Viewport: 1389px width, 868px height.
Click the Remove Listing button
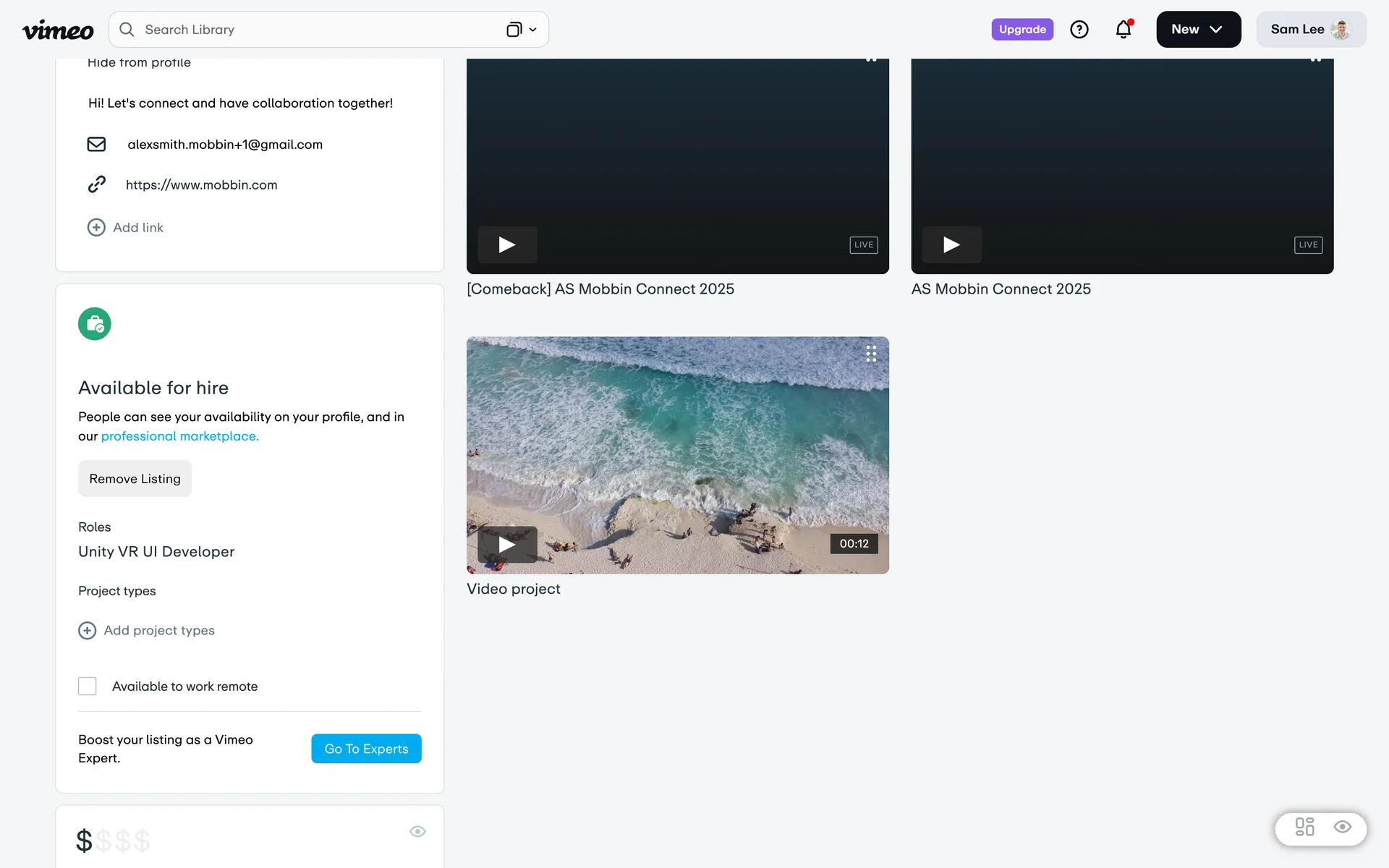tap(135, 479)
